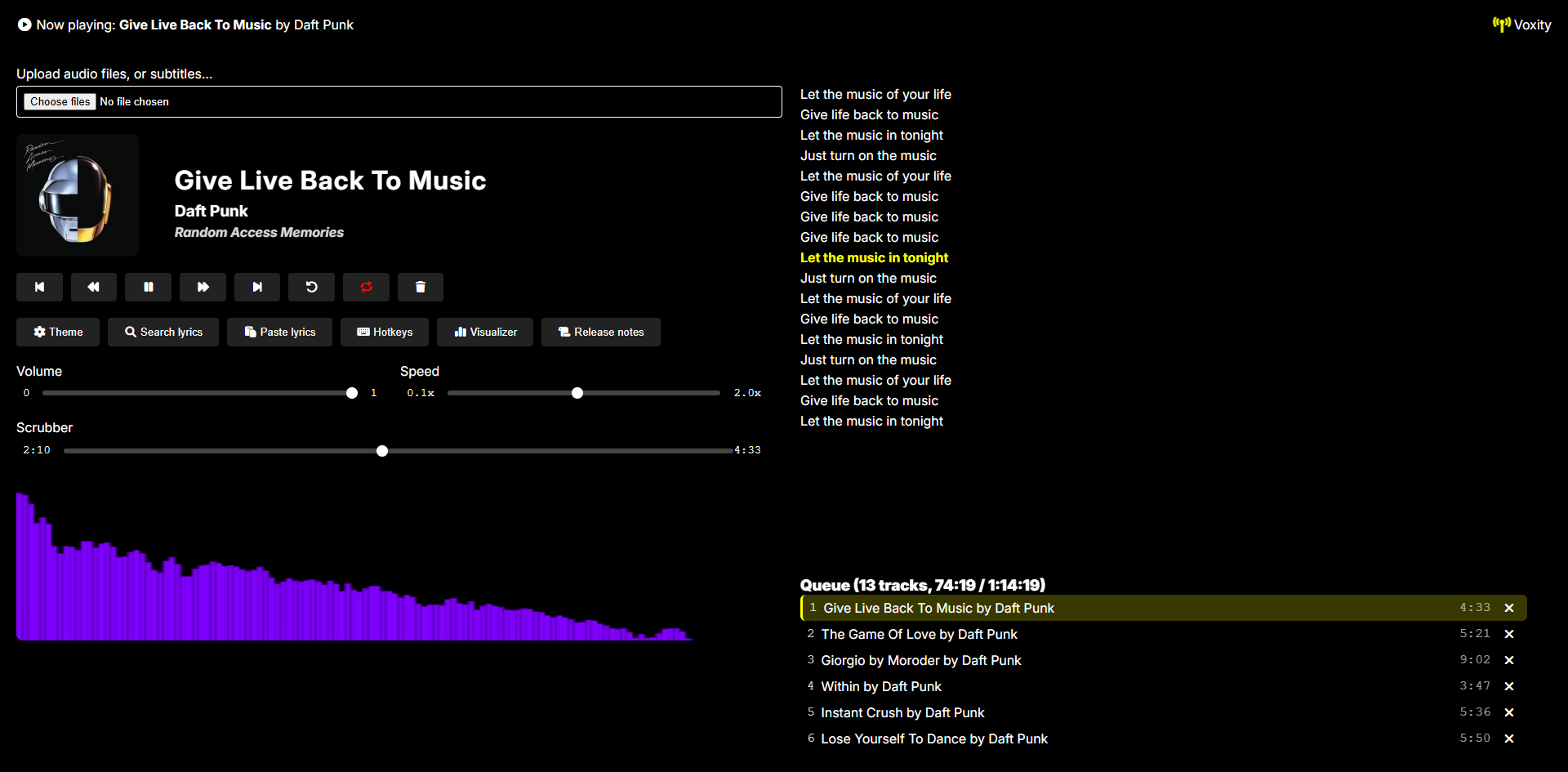Open the Theme settings
1568x772 pixels.
coord(58,332)
